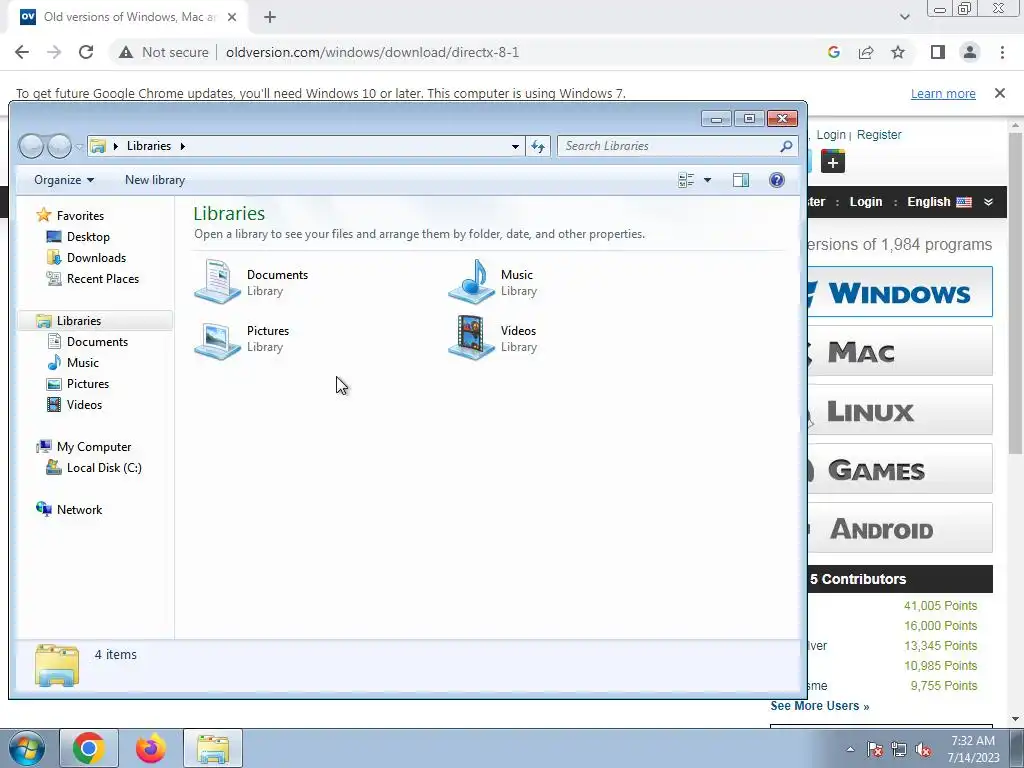Click Chrome reload page icon
The height and width of the screenshot is (768, 1024).
pyautogui.click(x=86, y=52)
